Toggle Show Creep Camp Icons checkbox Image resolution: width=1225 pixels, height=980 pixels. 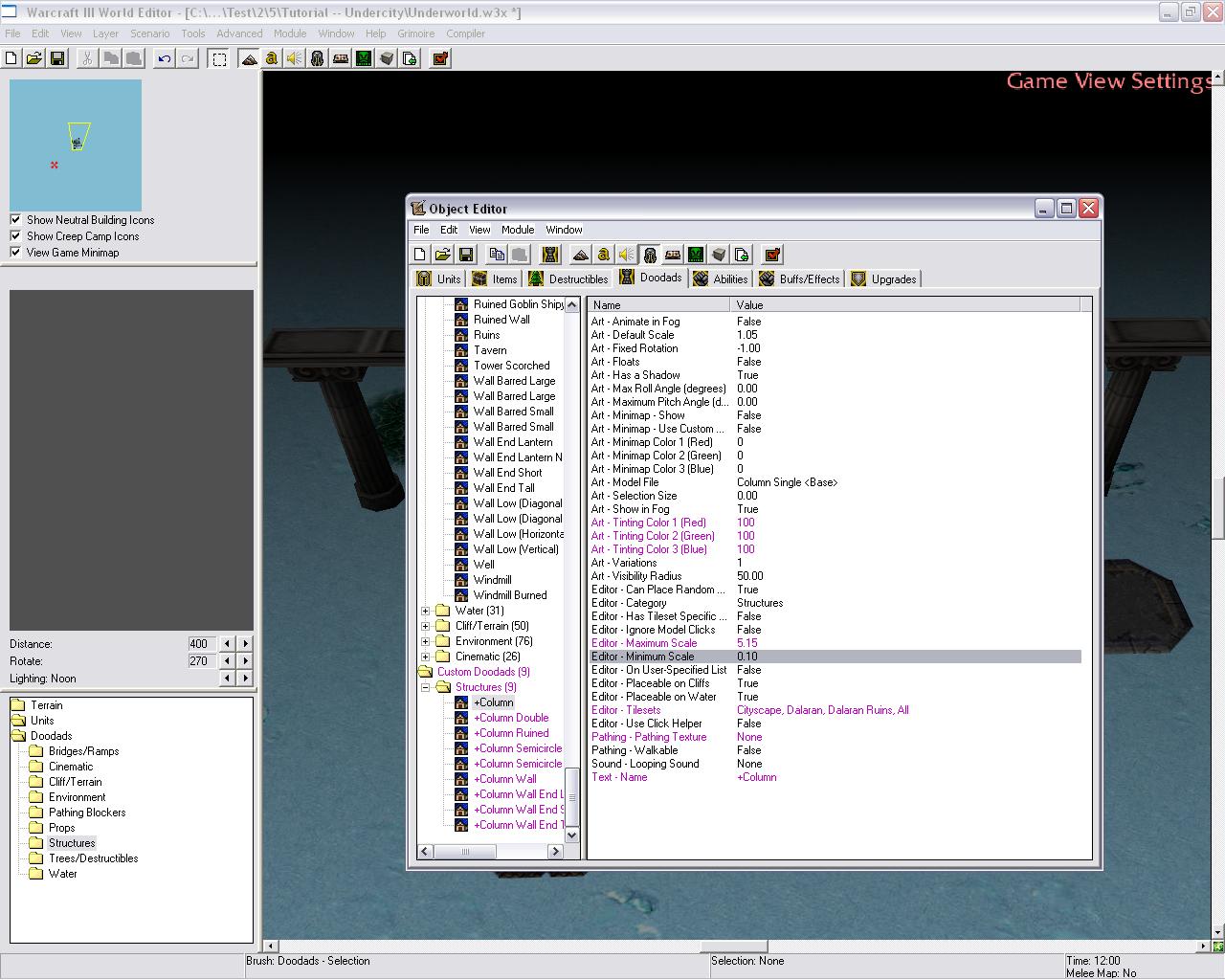point(15,236)
